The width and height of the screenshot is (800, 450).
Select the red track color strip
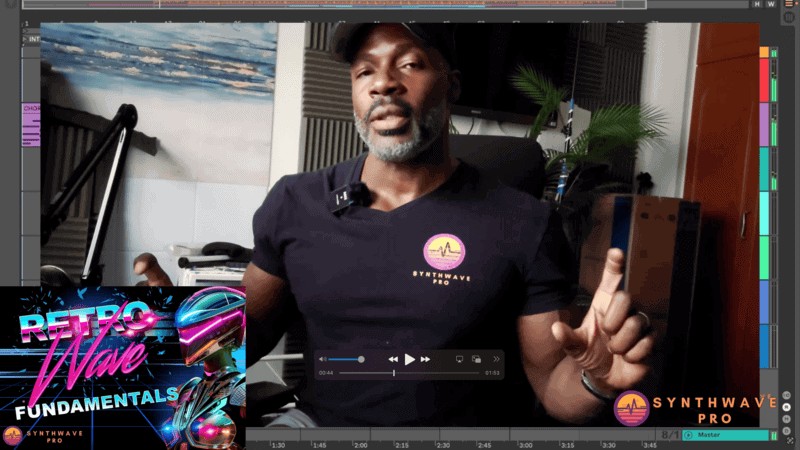(x=764, y=80)
